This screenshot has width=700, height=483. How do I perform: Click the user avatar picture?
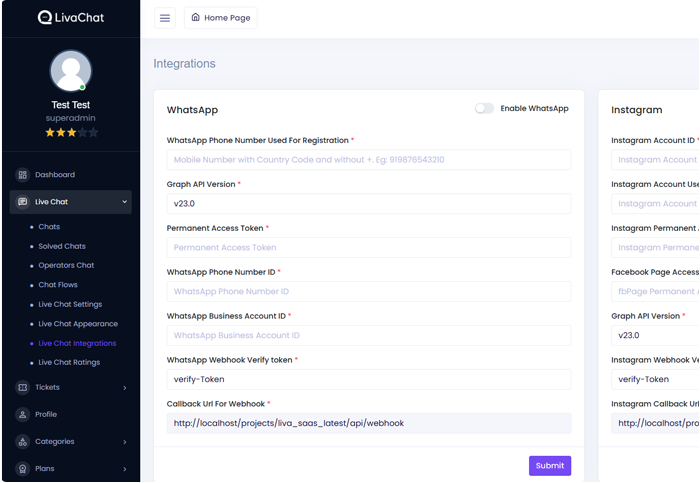[70, 71]
